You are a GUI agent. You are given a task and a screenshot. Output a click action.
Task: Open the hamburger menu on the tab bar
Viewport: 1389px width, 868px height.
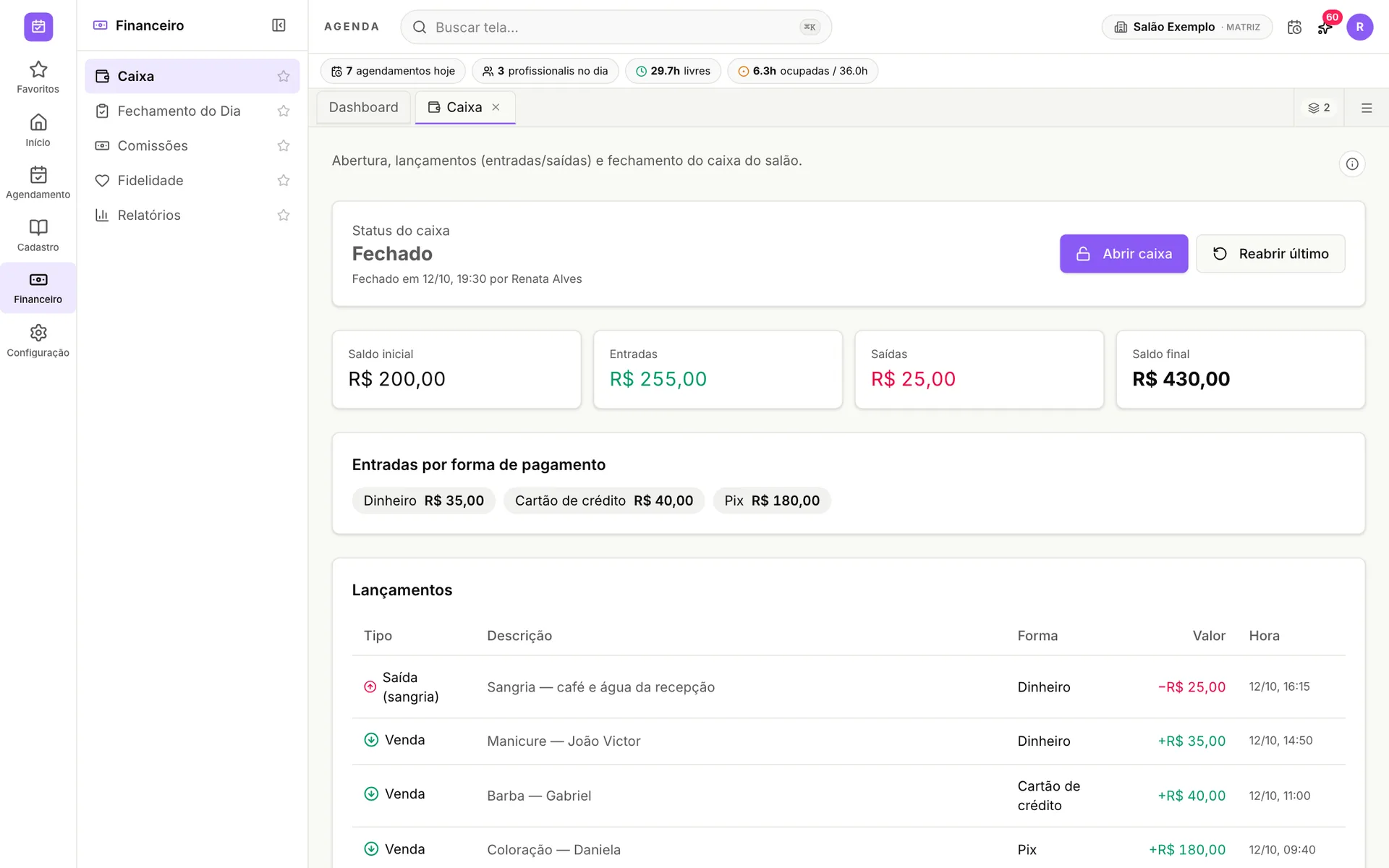click(1366, 108)
